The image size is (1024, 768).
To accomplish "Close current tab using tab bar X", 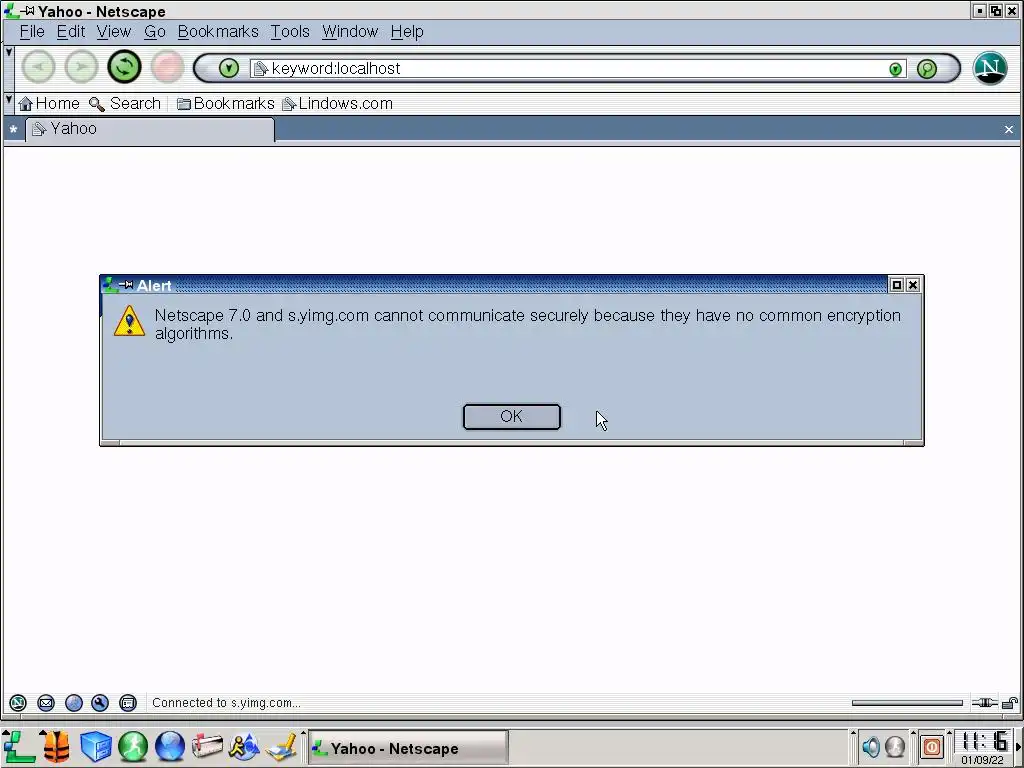I will click(1009, 129).
